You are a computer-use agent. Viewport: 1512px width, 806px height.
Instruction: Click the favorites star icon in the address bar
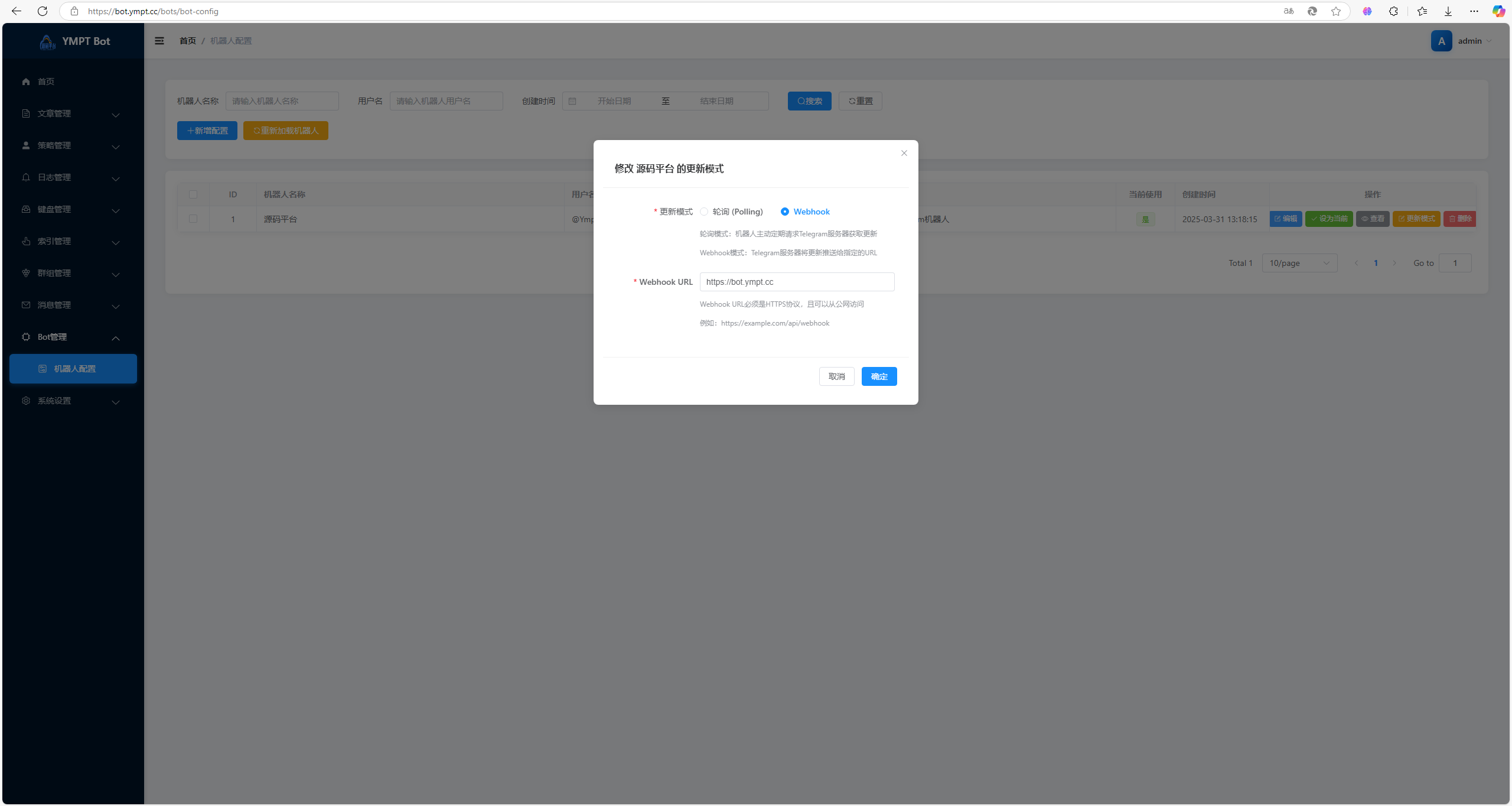[1336, 11]
